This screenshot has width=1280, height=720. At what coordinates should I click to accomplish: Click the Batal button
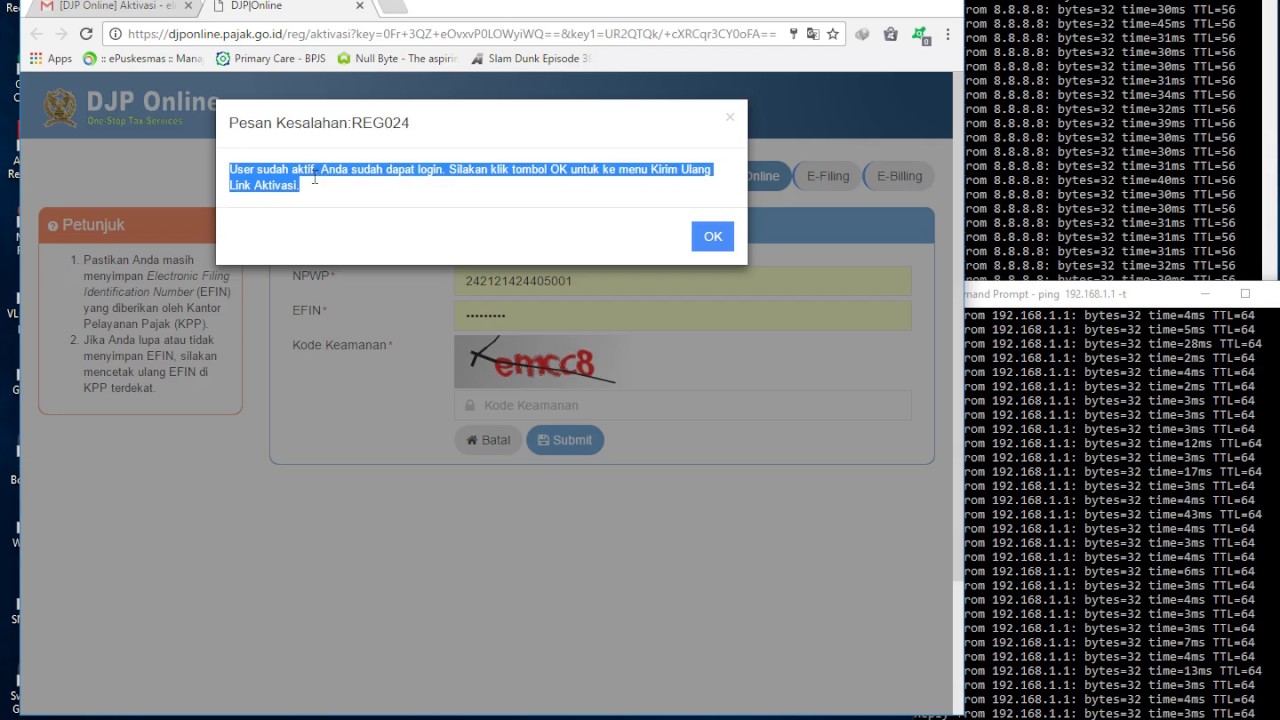[x=488, y=440]
